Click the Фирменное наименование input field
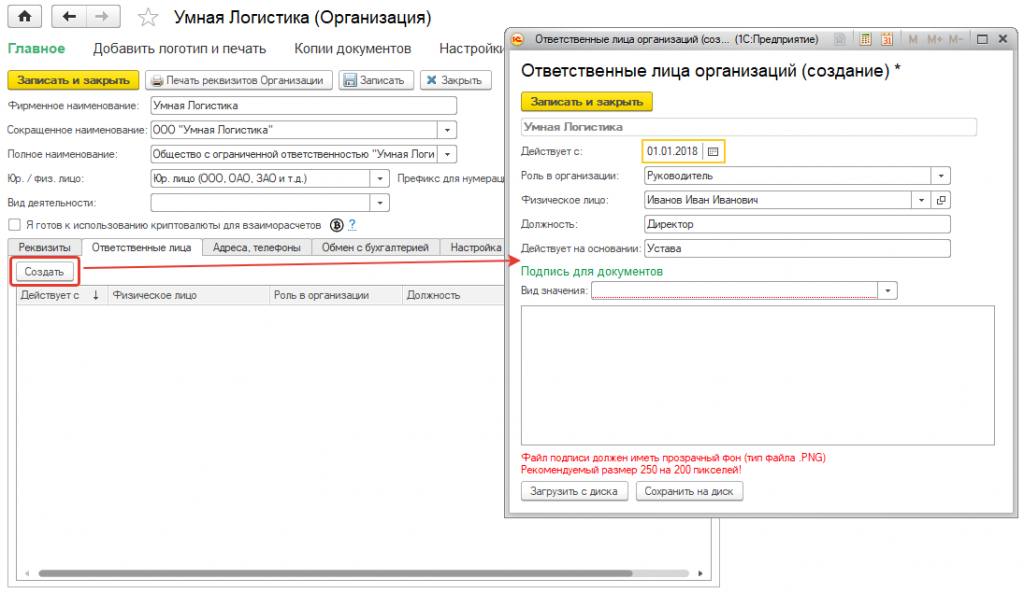Viewport: 1024px width, 593px height. click(x=304, y=105)
